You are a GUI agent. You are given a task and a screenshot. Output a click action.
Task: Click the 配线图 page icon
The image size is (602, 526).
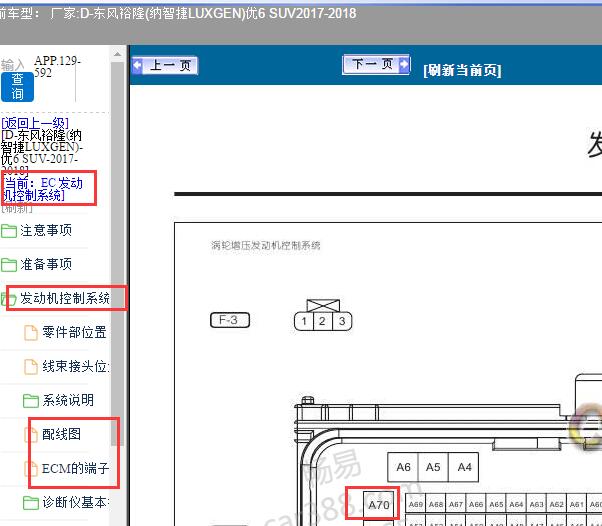click(31, 435)
